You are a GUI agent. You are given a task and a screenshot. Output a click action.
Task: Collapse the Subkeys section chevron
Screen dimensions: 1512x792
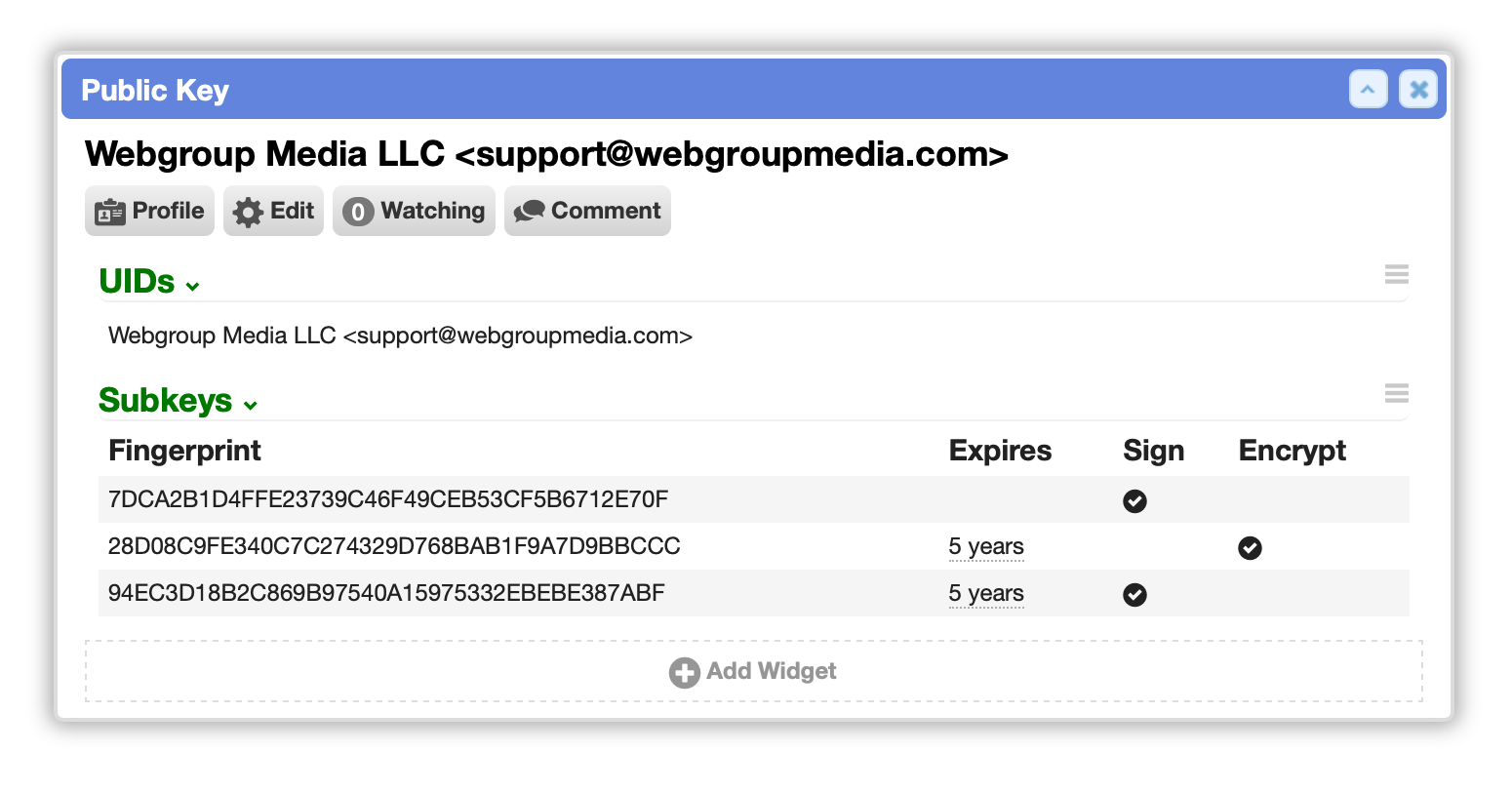[251, 405]
